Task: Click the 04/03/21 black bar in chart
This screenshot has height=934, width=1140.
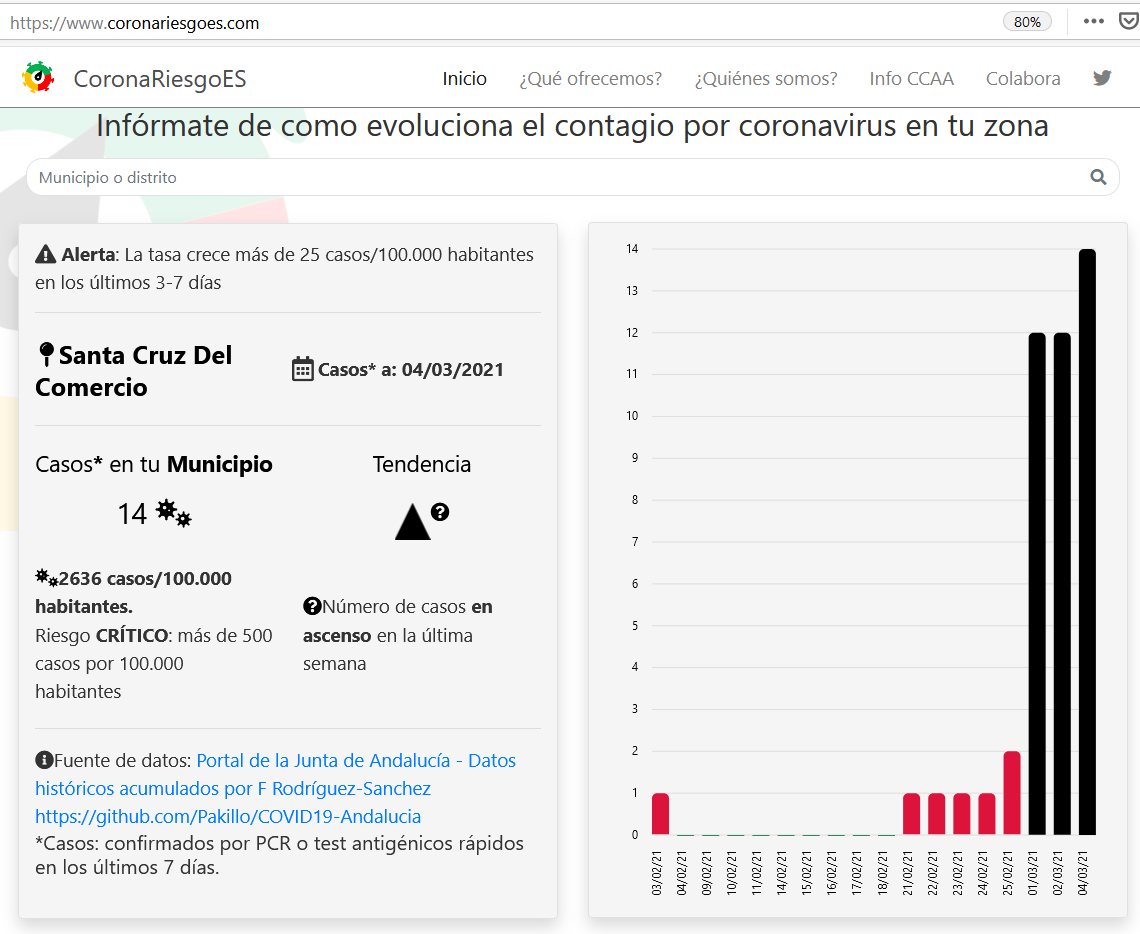Action: pos(1087,542)
